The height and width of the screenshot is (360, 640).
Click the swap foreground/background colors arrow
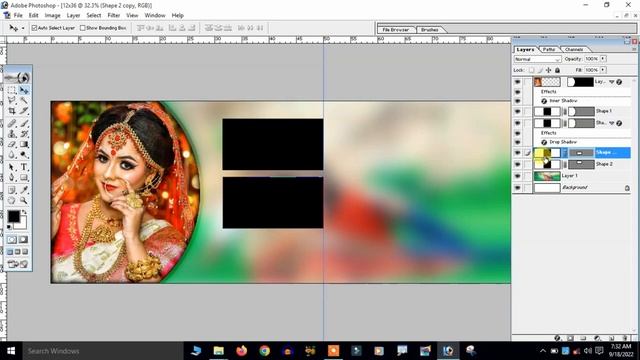click(x=24, y=212)
